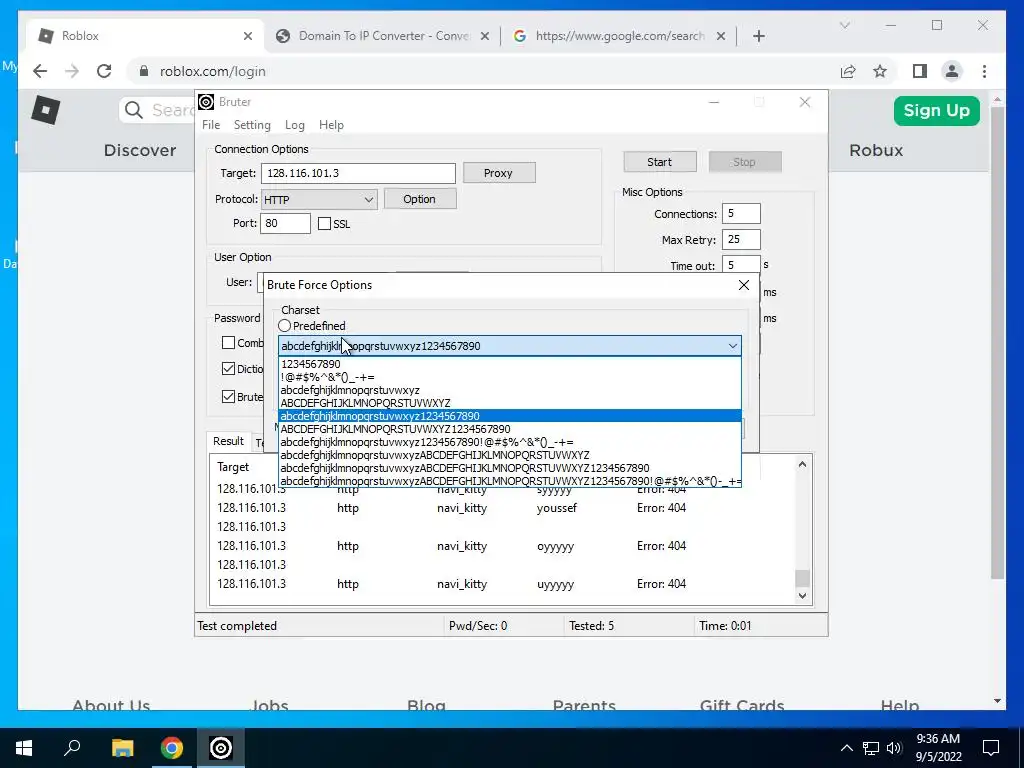1024x768 pixels.
Task: Open the Chrome three-dot menu
Action: click(x=984, y=71)
